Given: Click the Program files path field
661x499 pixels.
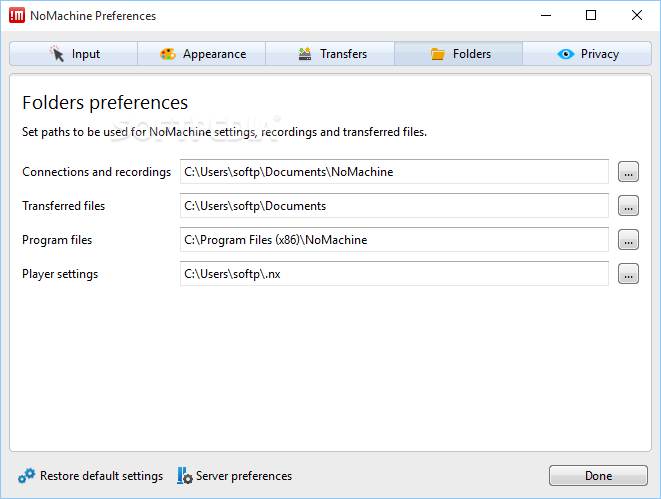Looking at the screenshot, I should tap(394, 240).
